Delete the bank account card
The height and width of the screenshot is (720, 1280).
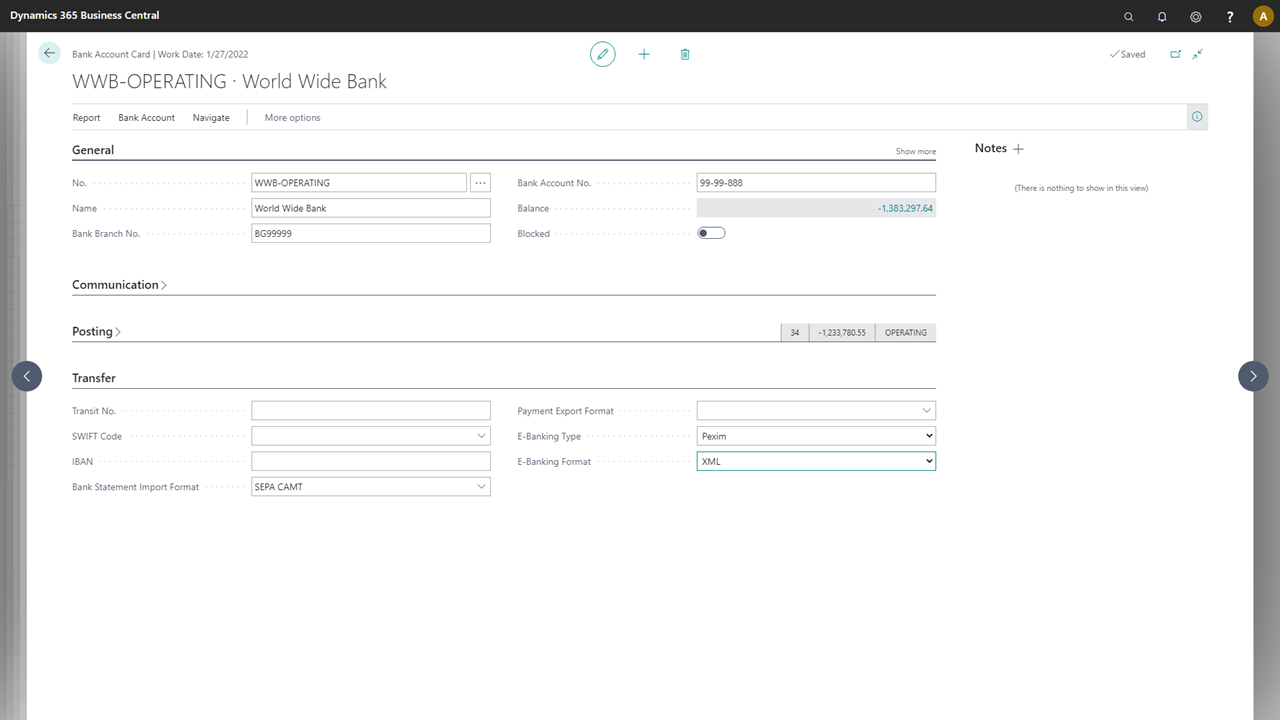pos(685,54)
